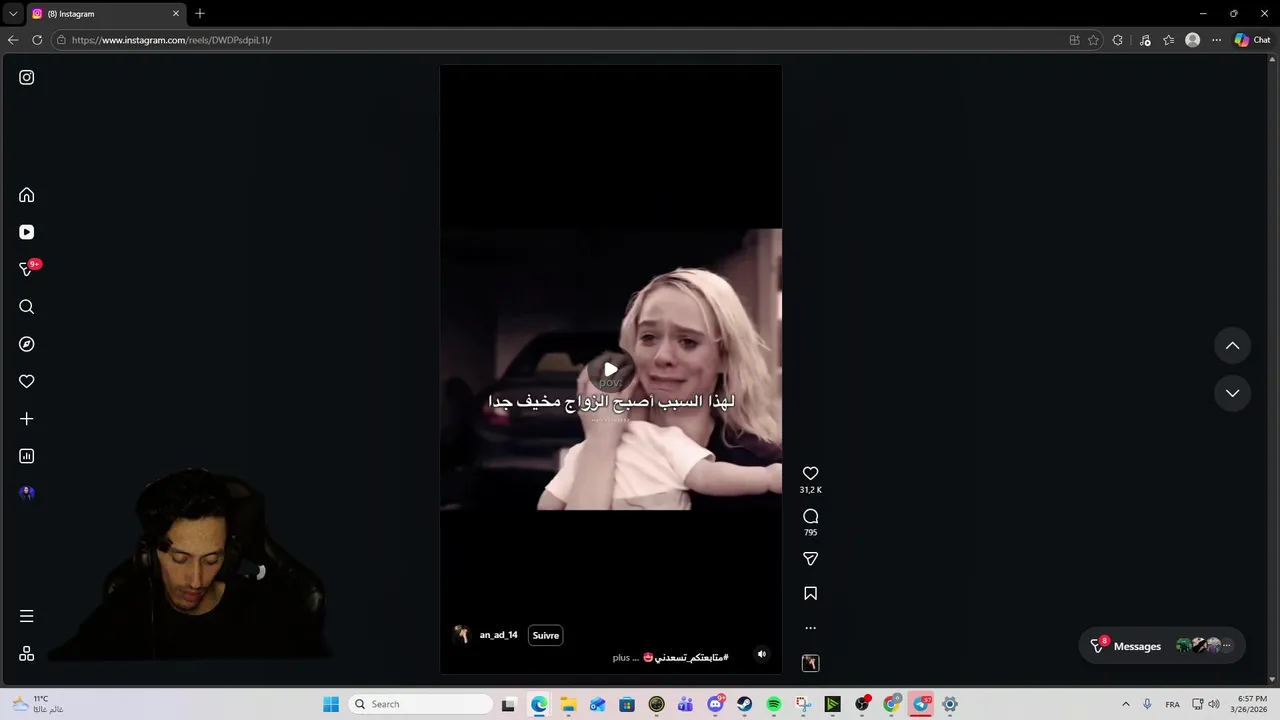Open File Explorer from taskbar
The image size is (1280, 720).
point(568,704)
